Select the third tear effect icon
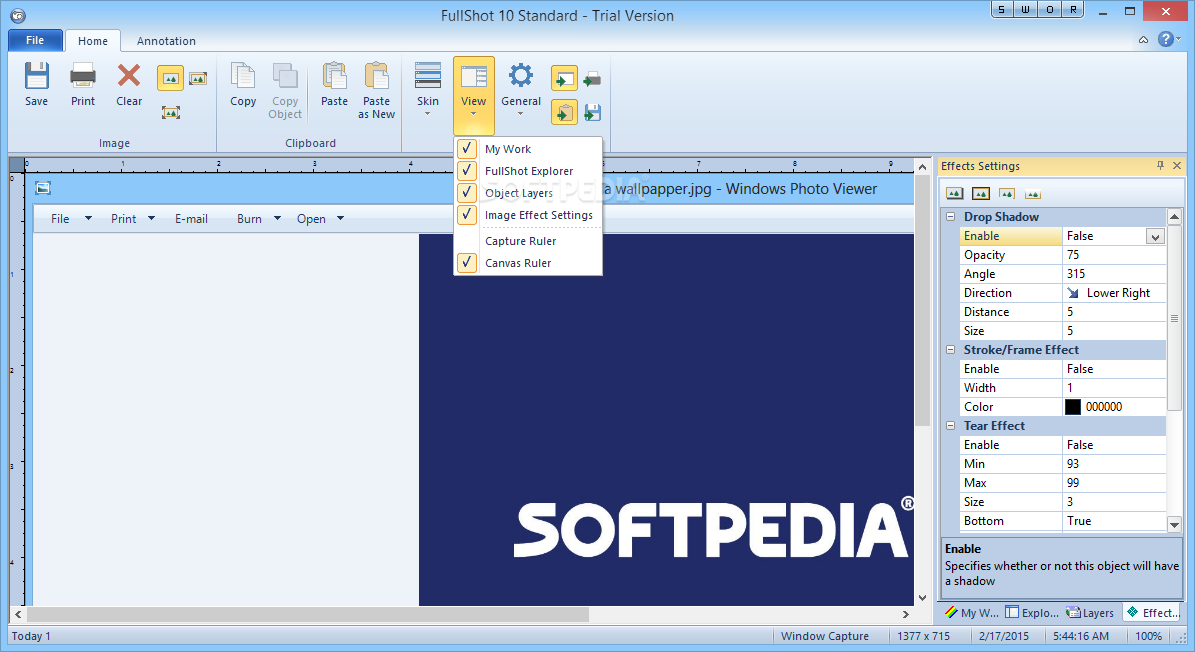Screen dimensions: 1195x652 pos(1007,193)
